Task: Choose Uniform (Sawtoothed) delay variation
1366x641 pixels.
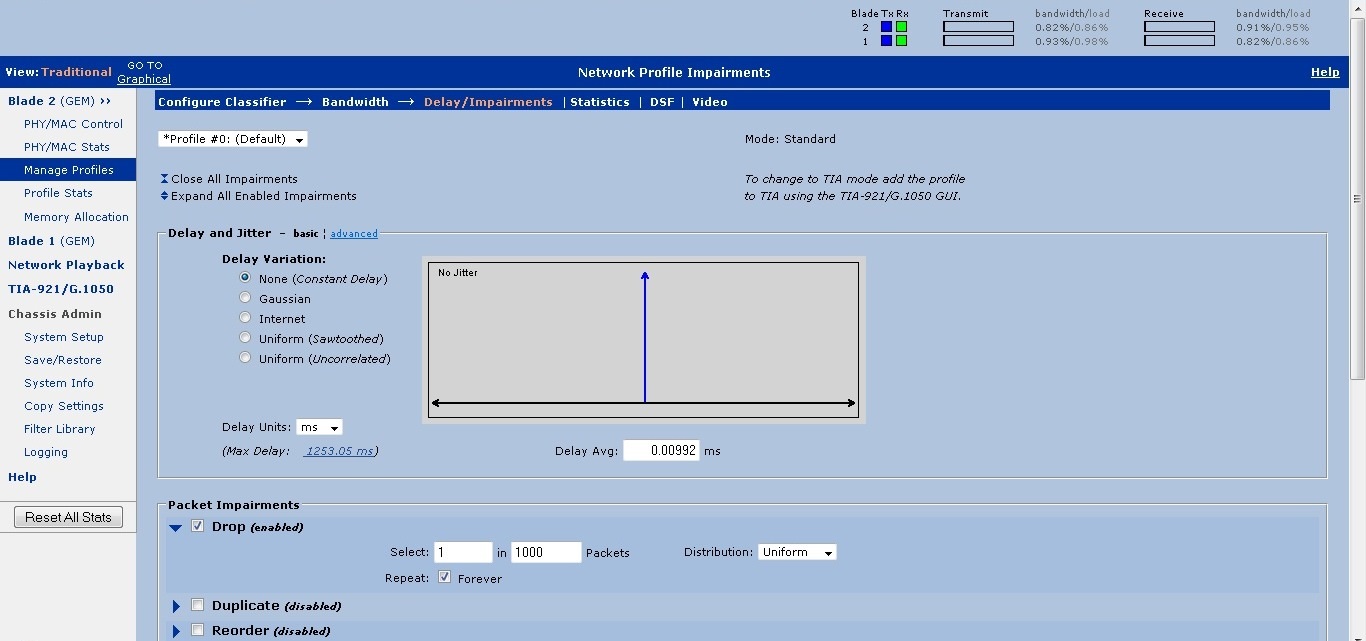Action: click(245, 338)
